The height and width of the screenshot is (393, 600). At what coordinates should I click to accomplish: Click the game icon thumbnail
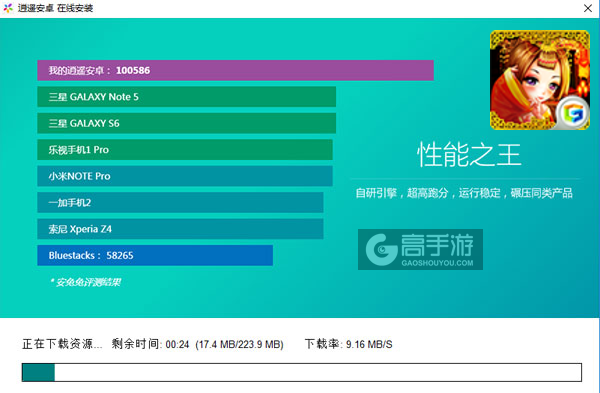(x=540, y=80)
